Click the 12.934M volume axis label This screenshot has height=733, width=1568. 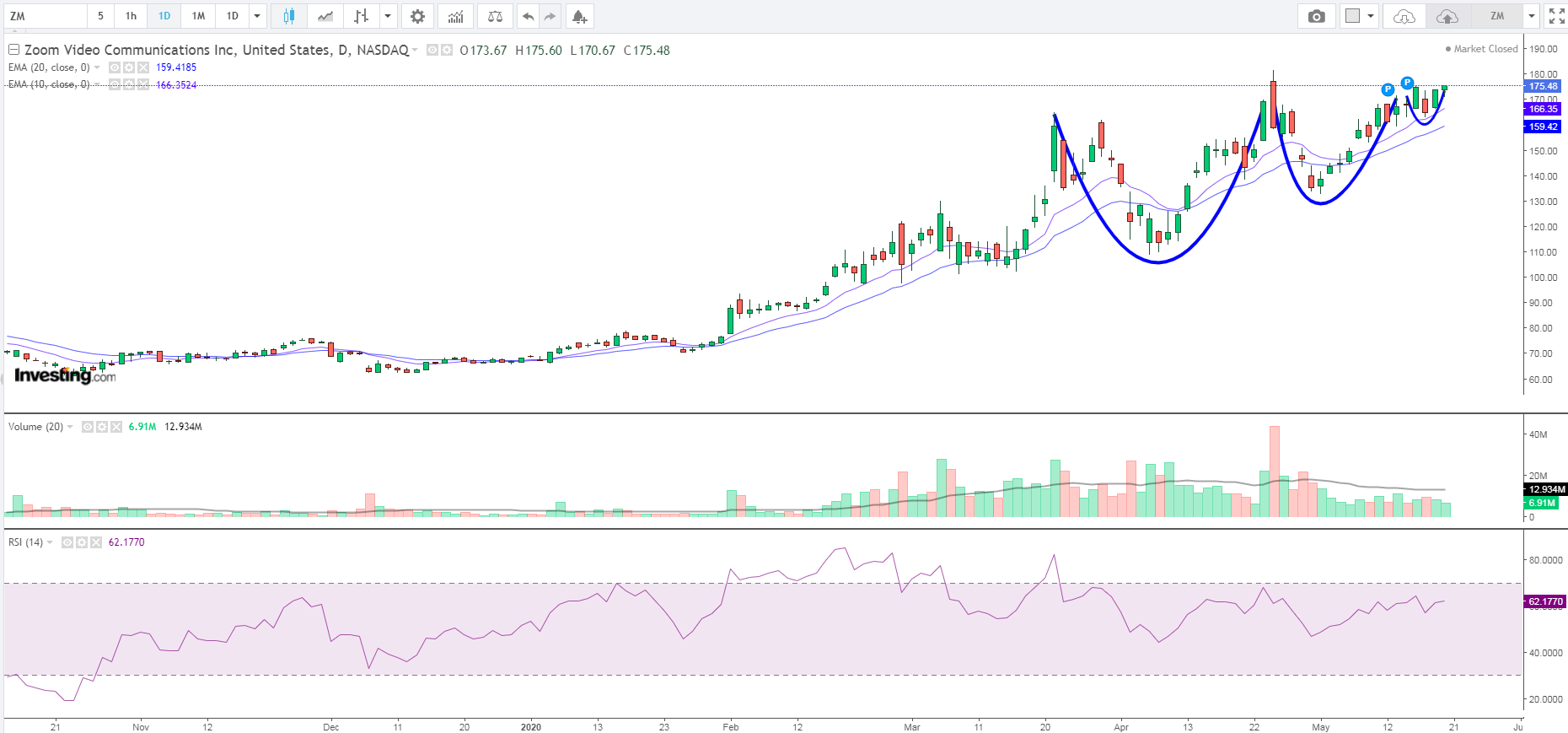1546,489
